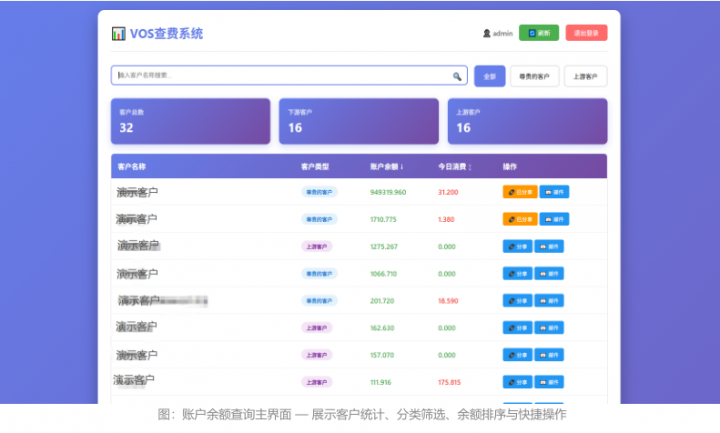Click the magnifier icon in search box
Viewport: 720px width, 433px height.
457,76
